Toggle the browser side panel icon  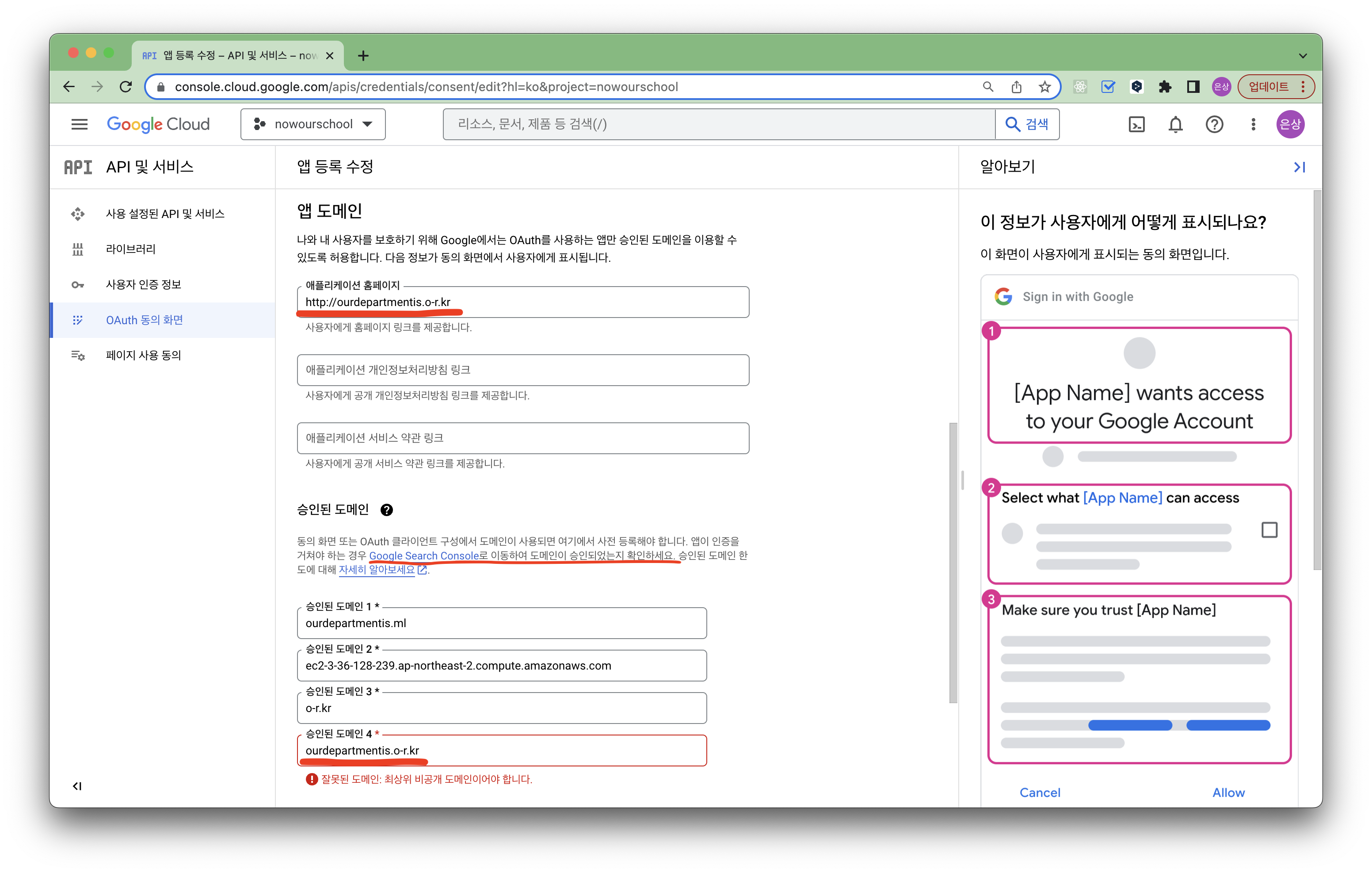[x=1193, y=87]
